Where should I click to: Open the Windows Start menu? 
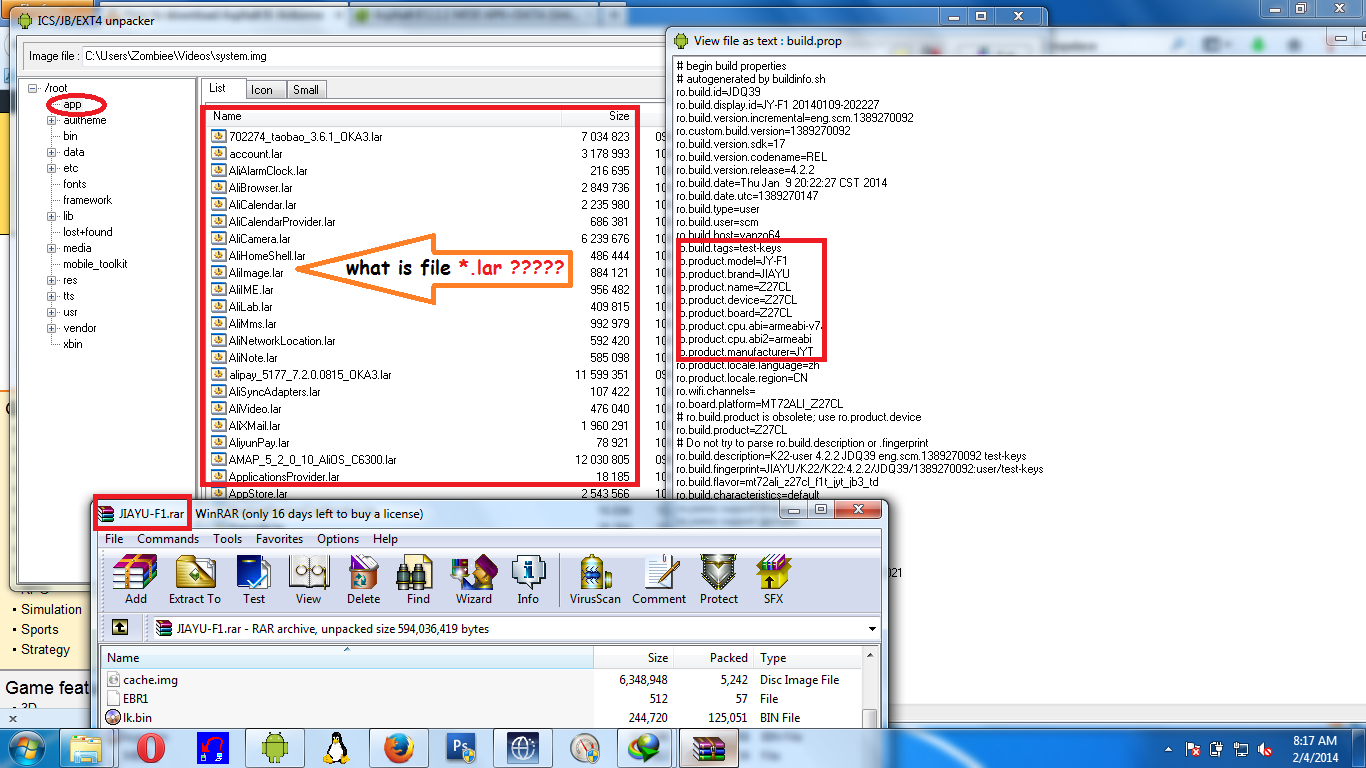[x=27, y=748]
